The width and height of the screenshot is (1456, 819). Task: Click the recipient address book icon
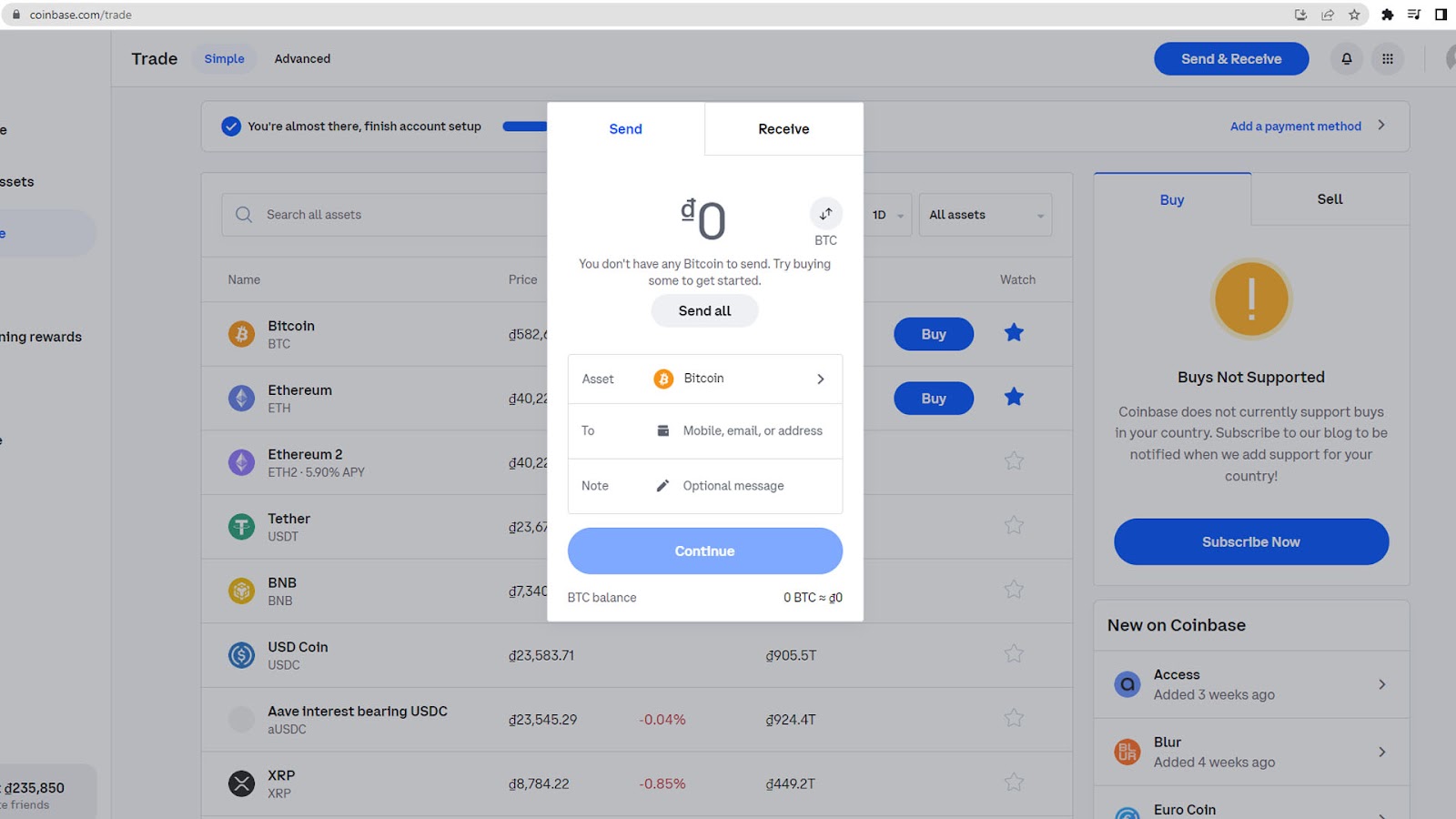(663, 430)
